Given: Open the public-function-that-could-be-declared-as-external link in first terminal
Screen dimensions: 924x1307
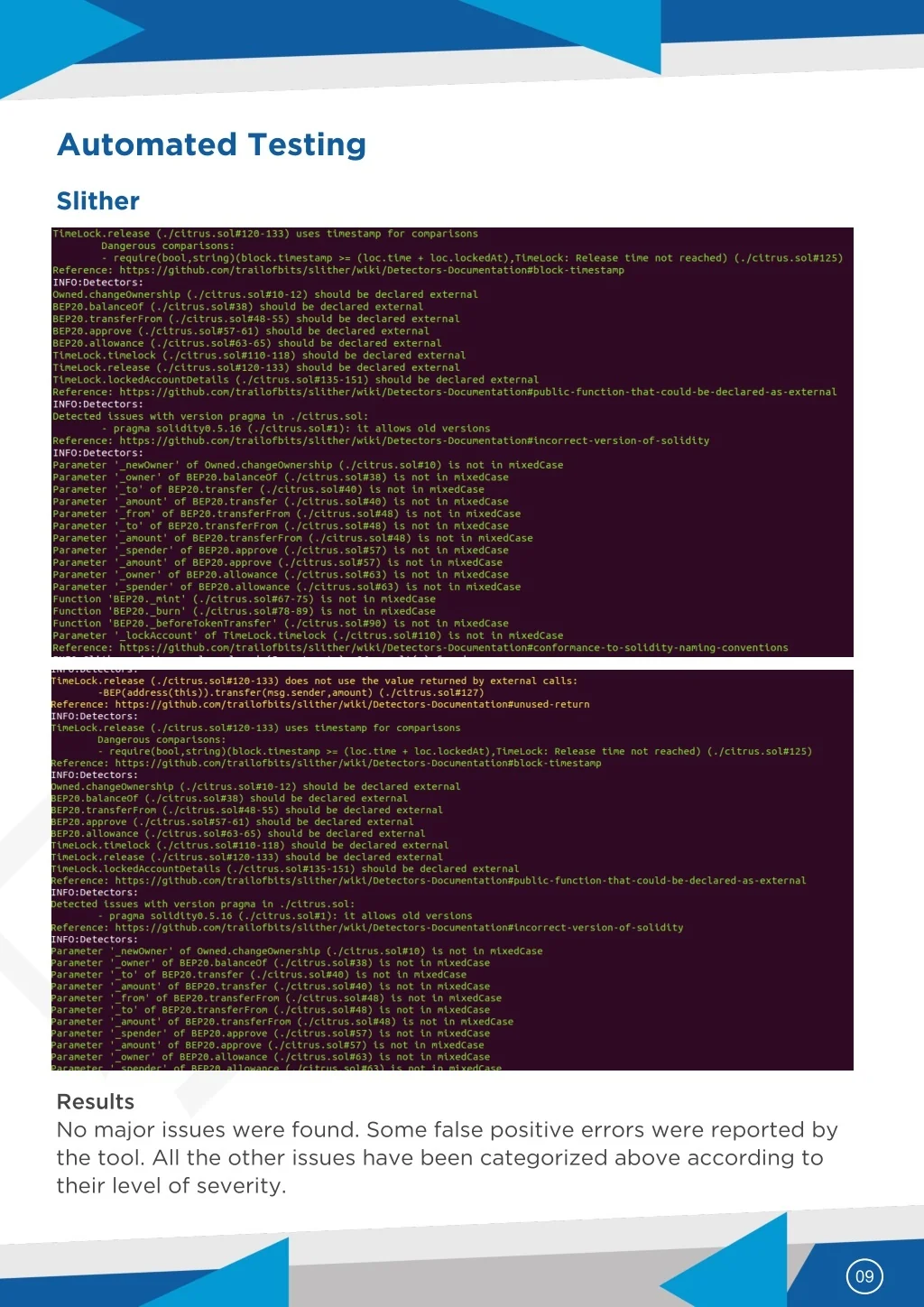Looking at the screenshot, I should 477,392.
